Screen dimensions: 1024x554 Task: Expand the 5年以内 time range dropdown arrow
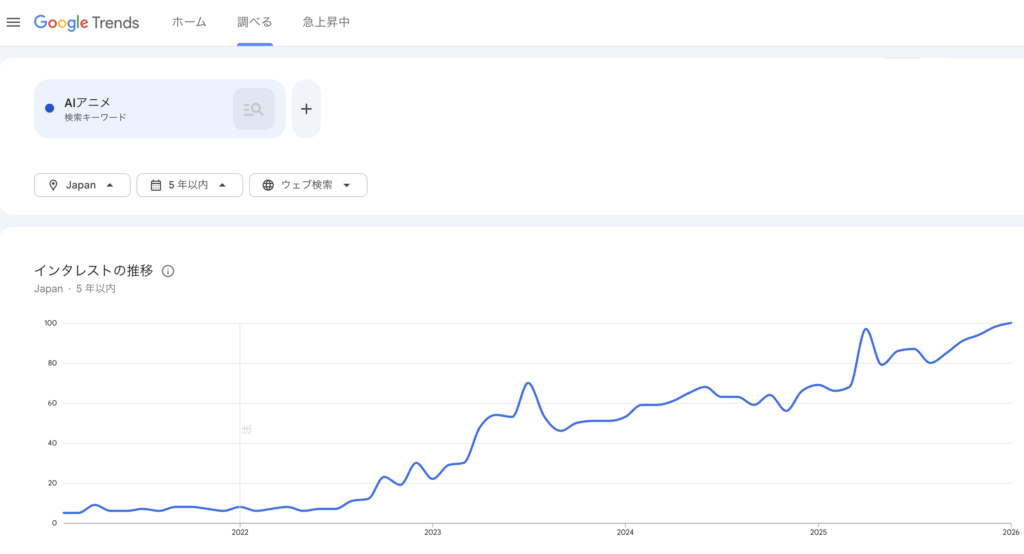[x=222, y=185]
